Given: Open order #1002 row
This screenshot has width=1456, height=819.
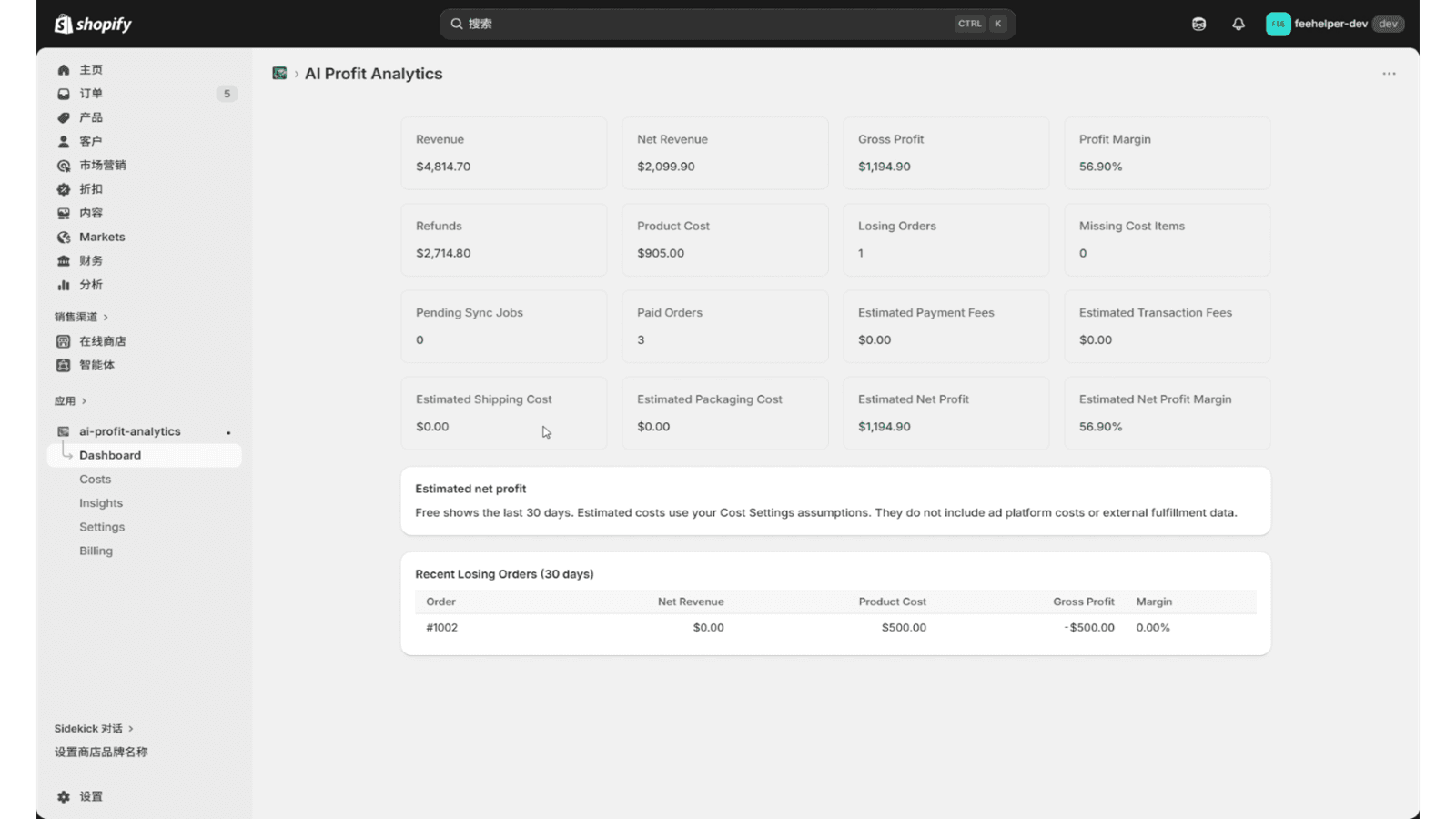Looking at the screenshot, I should coord(835,628).
